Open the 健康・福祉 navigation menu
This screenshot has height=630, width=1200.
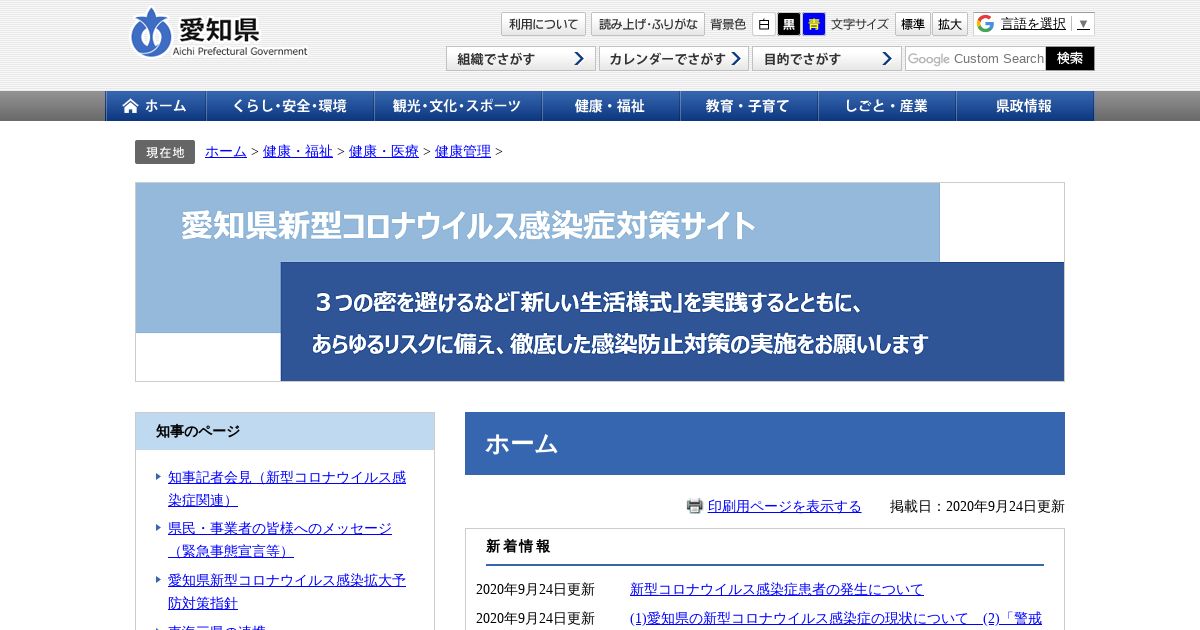click(610, 106)
